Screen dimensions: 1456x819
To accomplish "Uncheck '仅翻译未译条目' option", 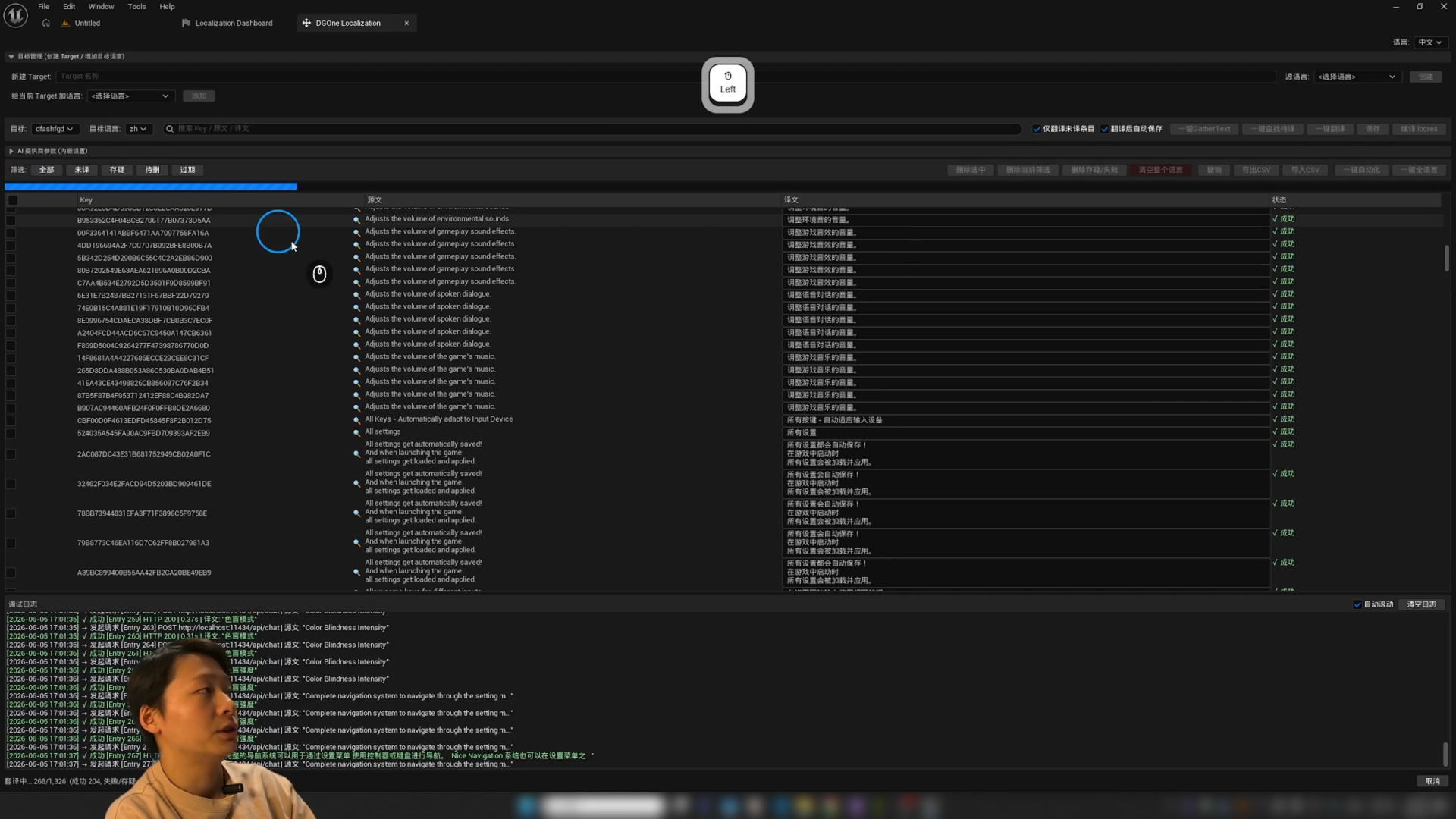I will tap(1037, 129).
